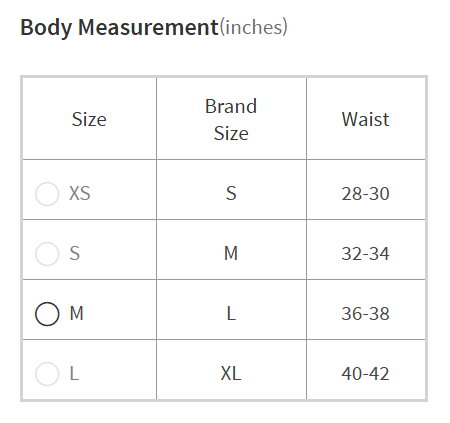Click the 36-38 waist cell

point(365,314)
